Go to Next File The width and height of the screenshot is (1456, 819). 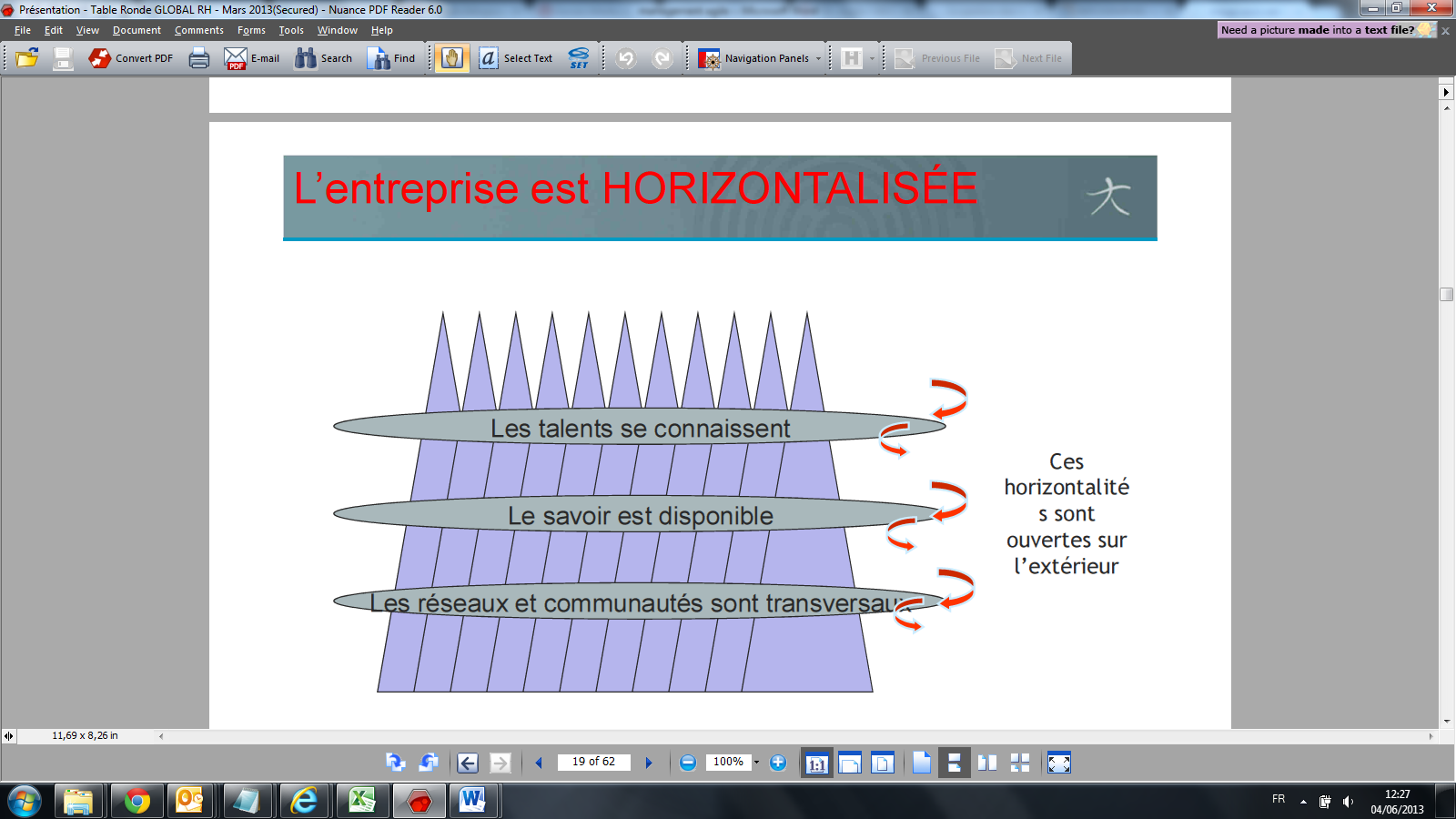pos(1029,58)
